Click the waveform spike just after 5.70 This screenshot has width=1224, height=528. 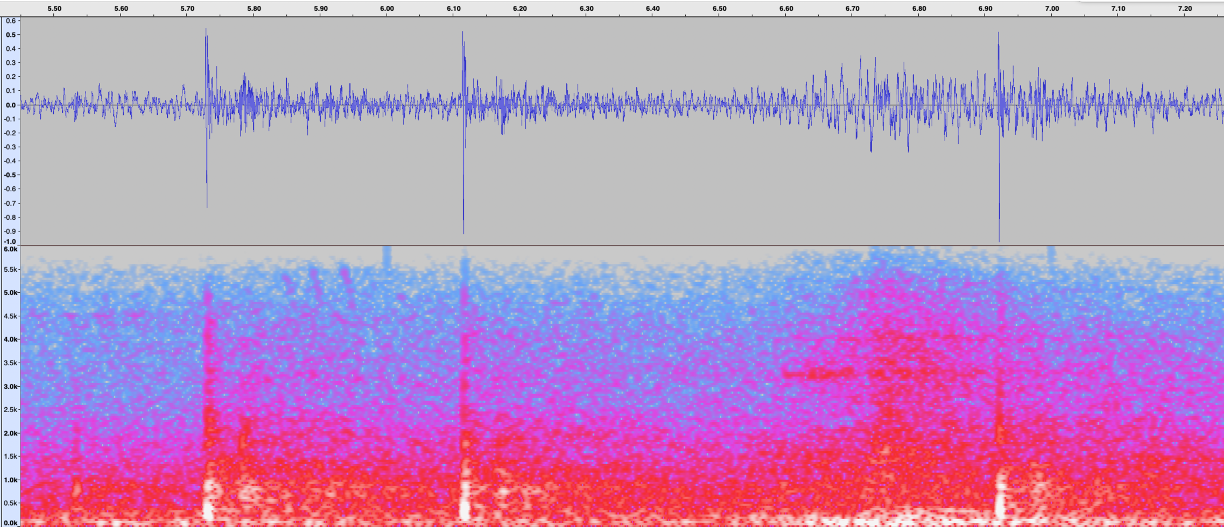[x=207, y=118]
